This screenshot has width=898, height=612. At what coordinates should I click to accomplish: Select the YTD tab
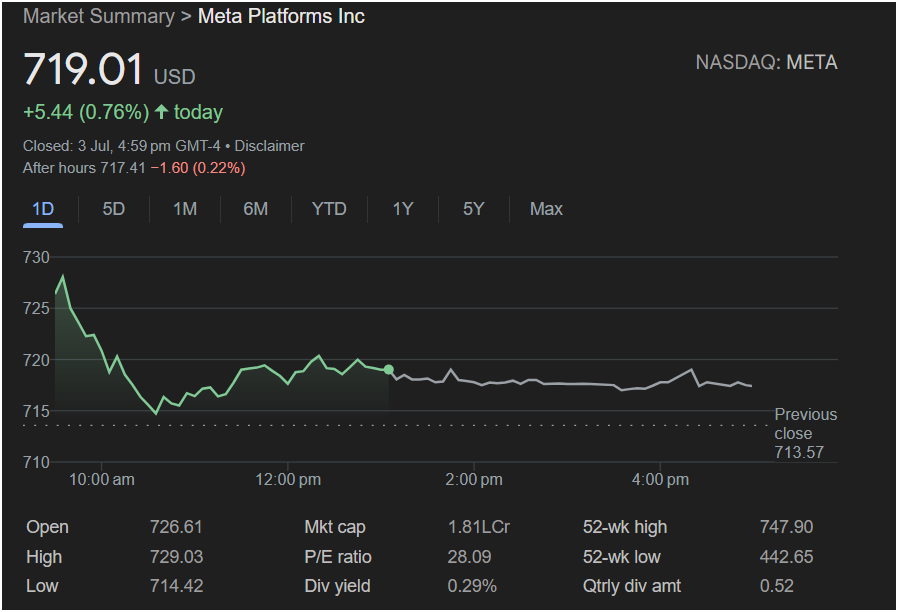pyautogui.click(x=329, y=209)
